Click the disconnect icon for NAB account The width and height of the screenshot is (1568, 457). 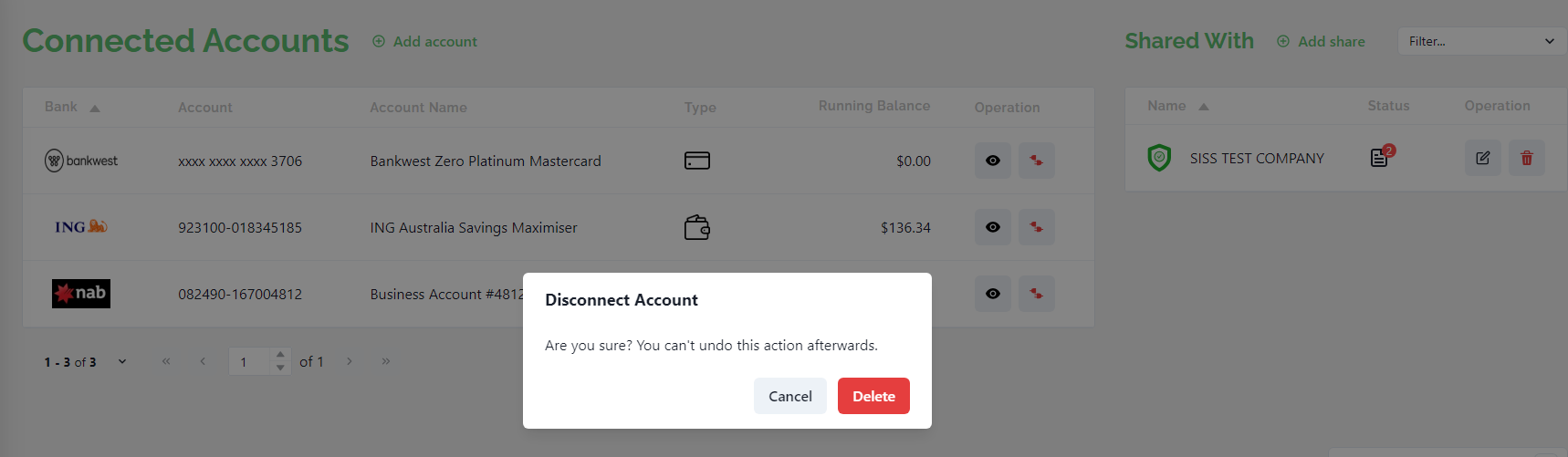(x=1036, y=294)
